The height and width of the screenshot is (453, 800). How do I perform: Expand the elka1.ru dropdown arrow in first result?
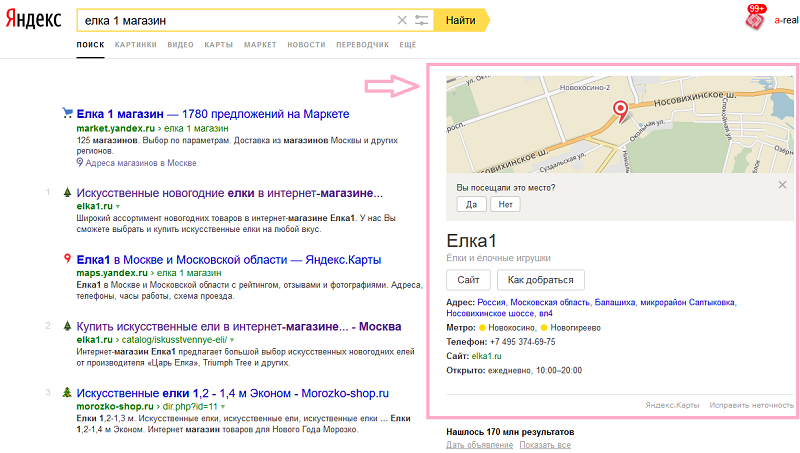[118, 207]
